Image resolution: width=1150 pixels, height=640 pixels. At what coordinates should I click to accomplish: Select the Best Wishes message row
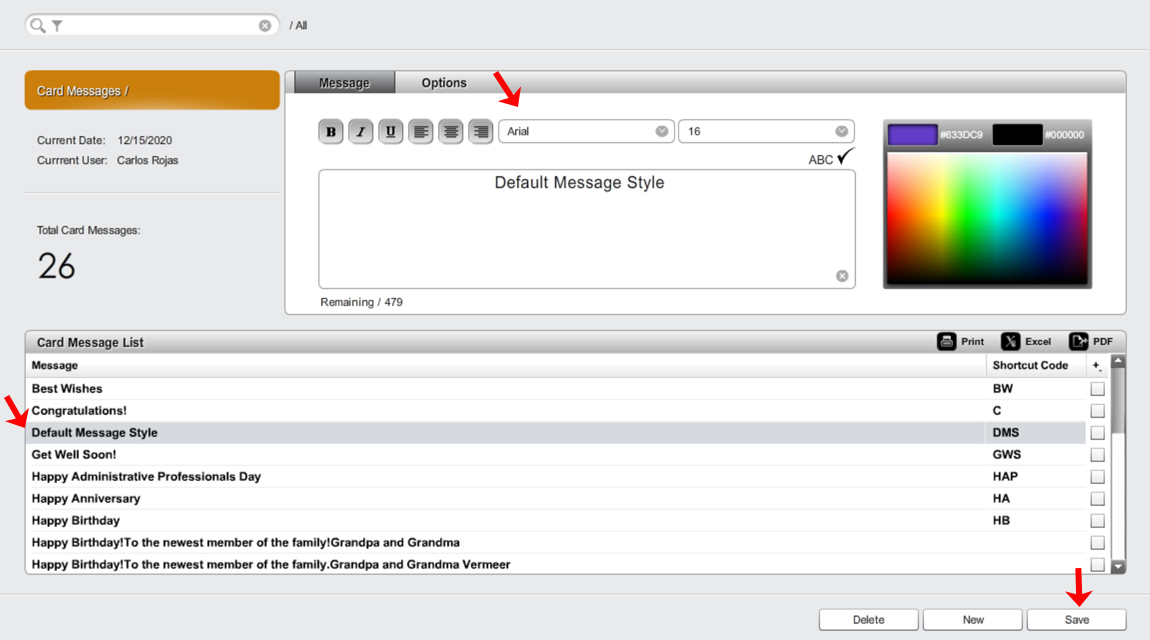click(x=556, y=389)
